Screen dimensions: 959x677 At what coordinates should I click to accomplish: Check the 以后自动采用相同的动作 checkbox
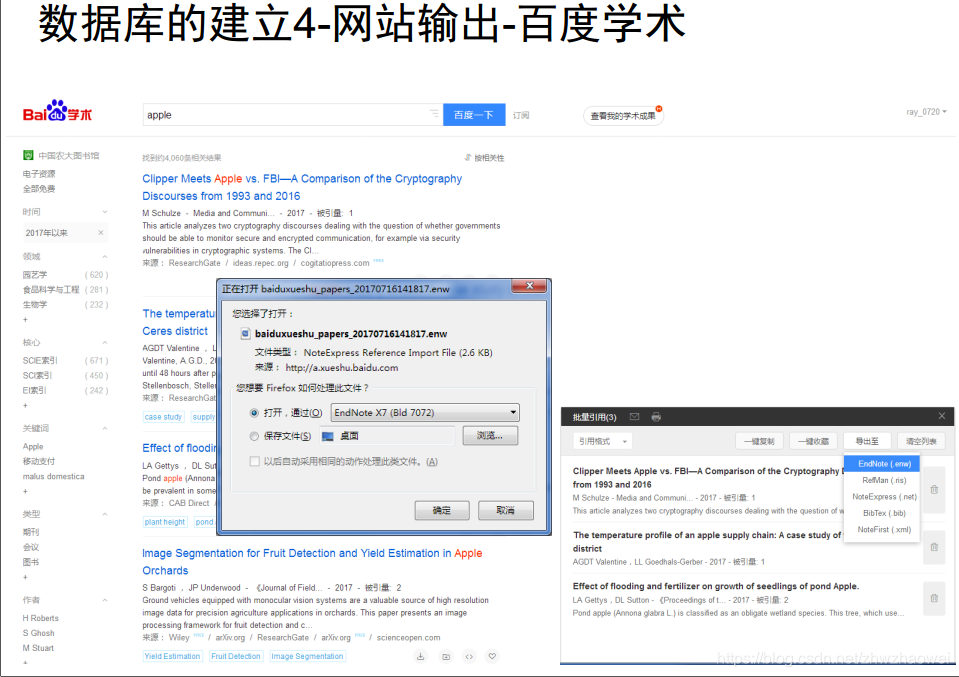click(x=254, y=462)
